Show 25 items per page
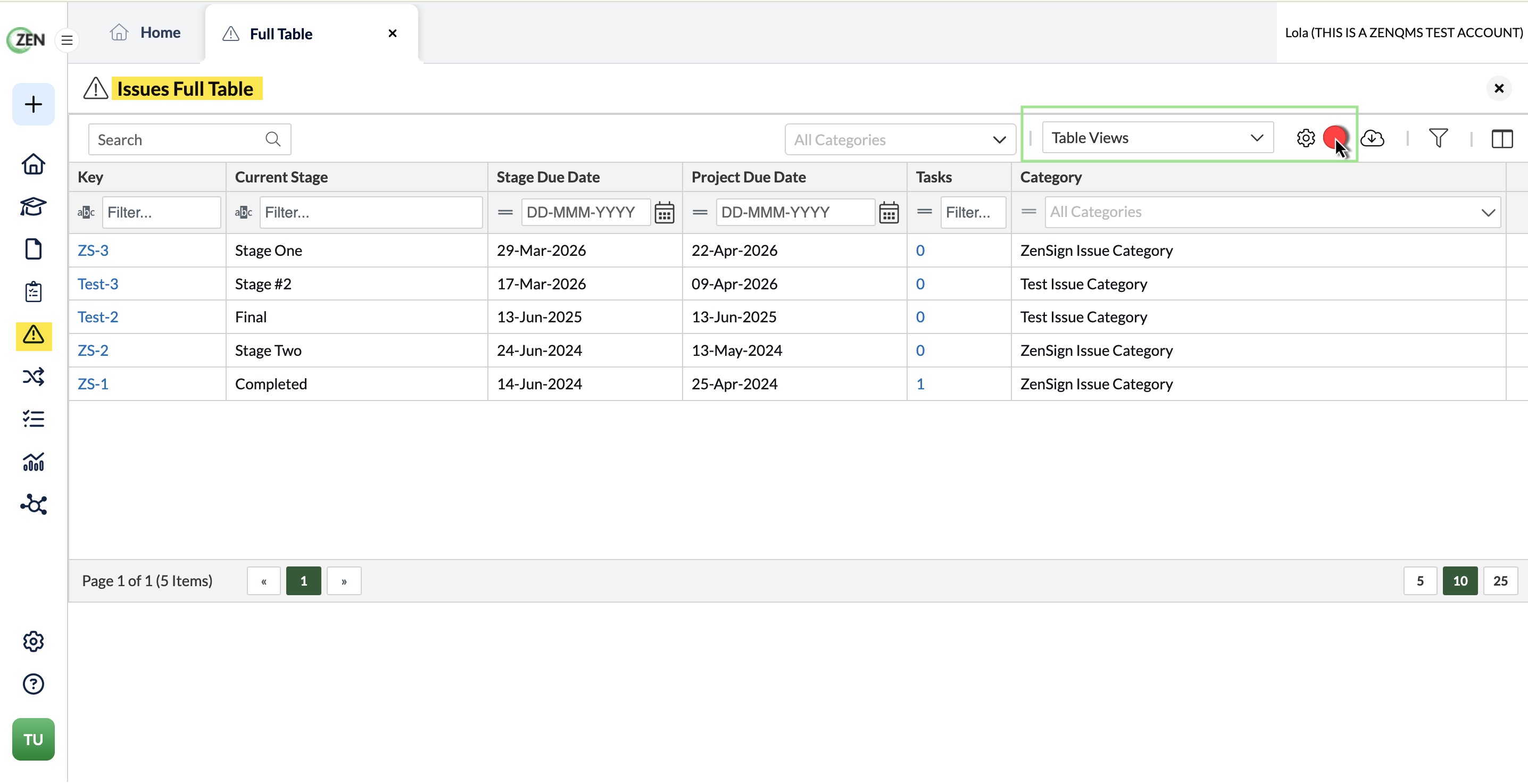1528x784 pixels. (x=1500, y=581)
